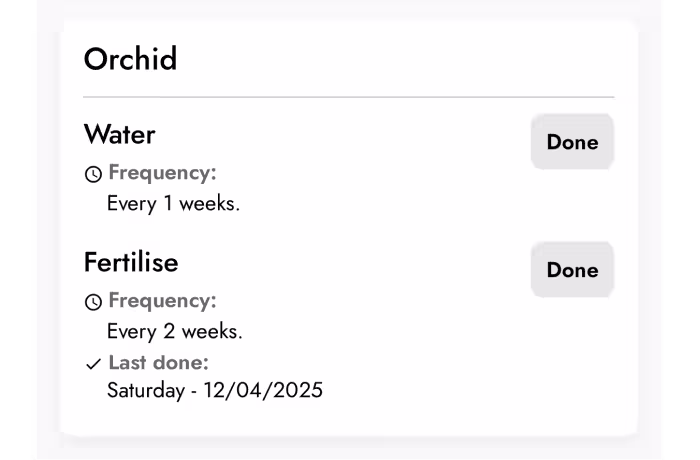Mark the Fertilise task as Done
The image size is (700, 460).
click(572, 270)
